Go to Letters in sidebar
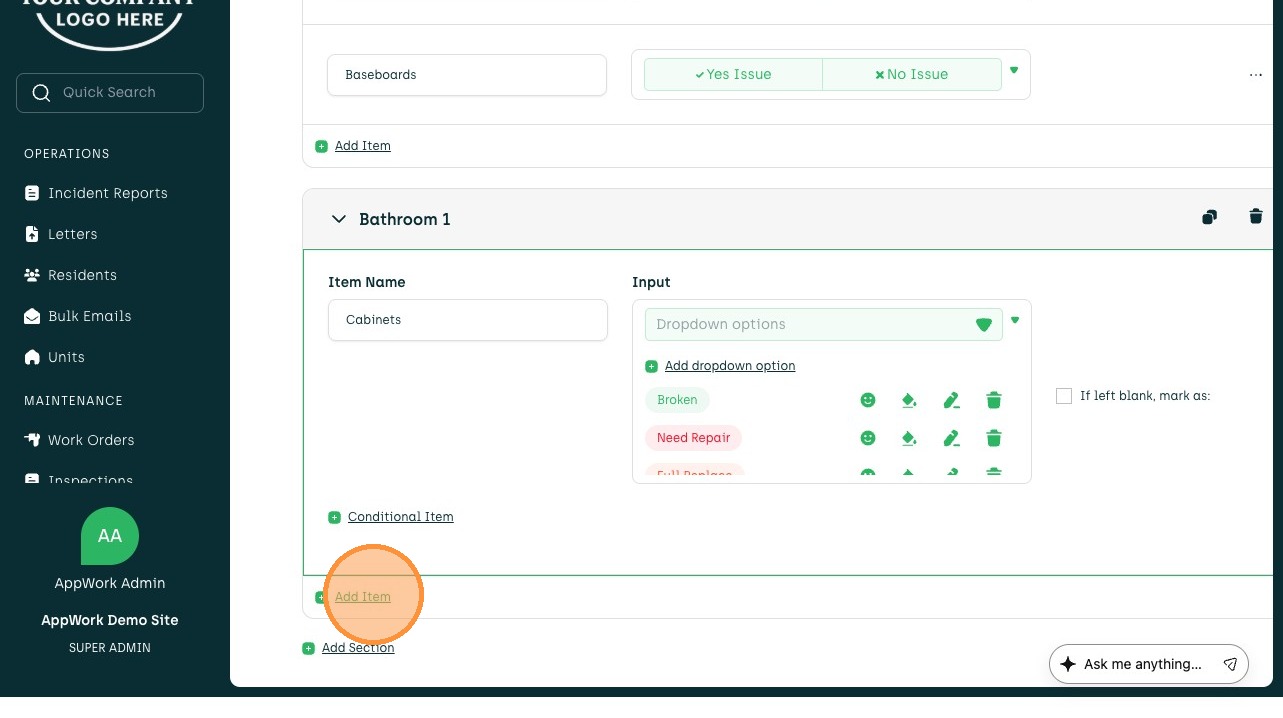The image size is (1283, 718). (73, 234)
